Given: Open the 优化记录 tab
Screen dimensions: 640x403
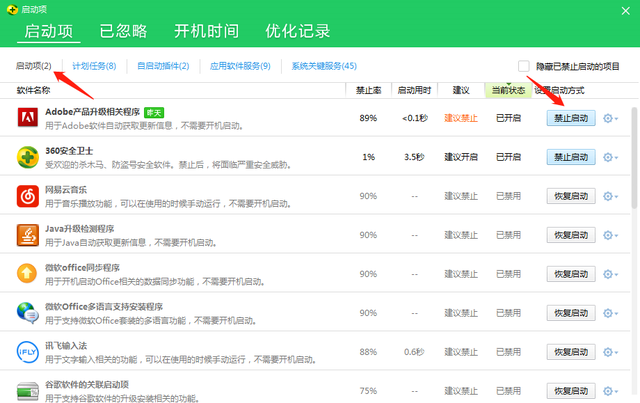Looking at the screenshot, I should point(298,31).
